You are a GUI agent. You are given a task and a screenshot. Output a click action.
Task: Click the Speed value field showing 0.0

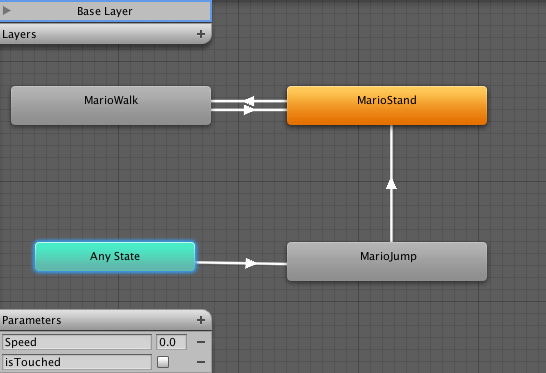[171, 342]
